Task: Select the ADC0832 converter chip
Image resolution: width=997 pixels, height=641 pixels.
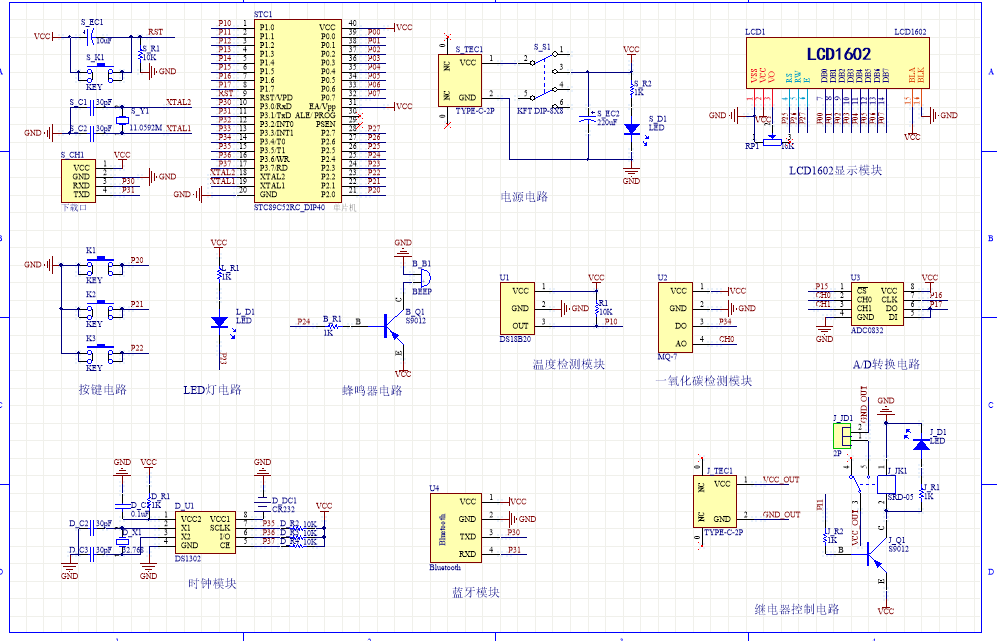Action: (x=875, y=303)
